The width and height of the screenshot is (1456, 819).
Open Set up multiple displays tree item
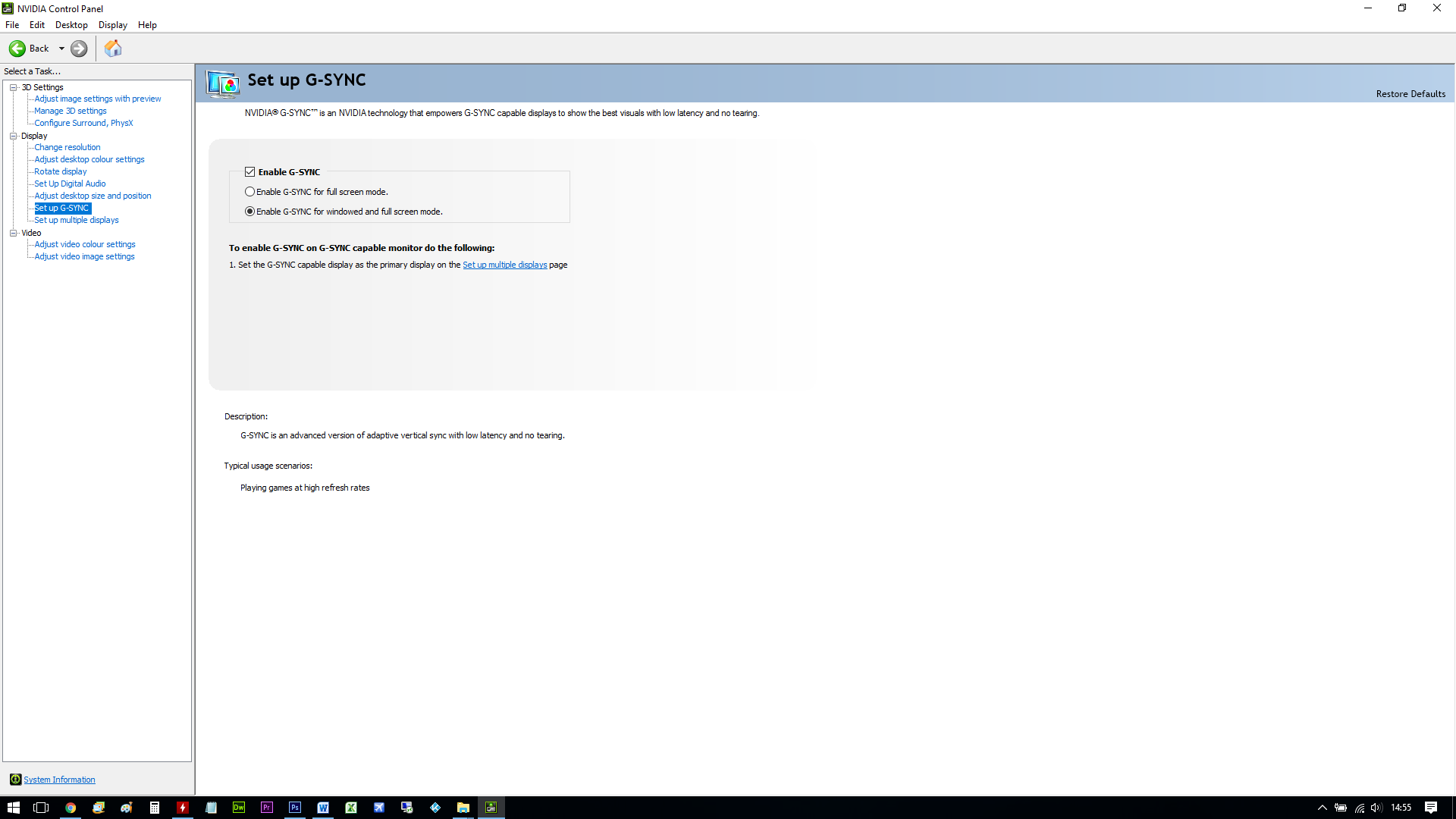77,220
